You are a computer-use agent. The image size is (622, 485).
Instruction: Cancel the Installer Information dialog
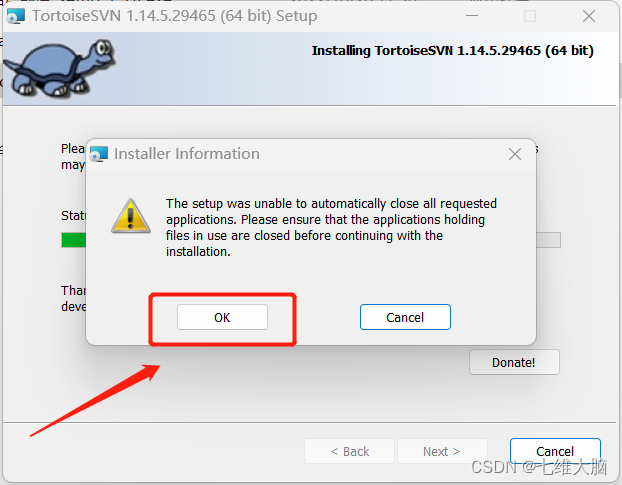pyautogui.click(x=405, y=317)
